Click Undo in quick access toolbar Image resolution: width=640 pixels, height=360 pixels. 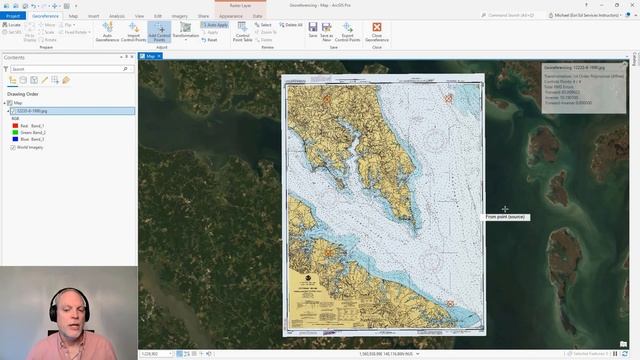(33, 6)
